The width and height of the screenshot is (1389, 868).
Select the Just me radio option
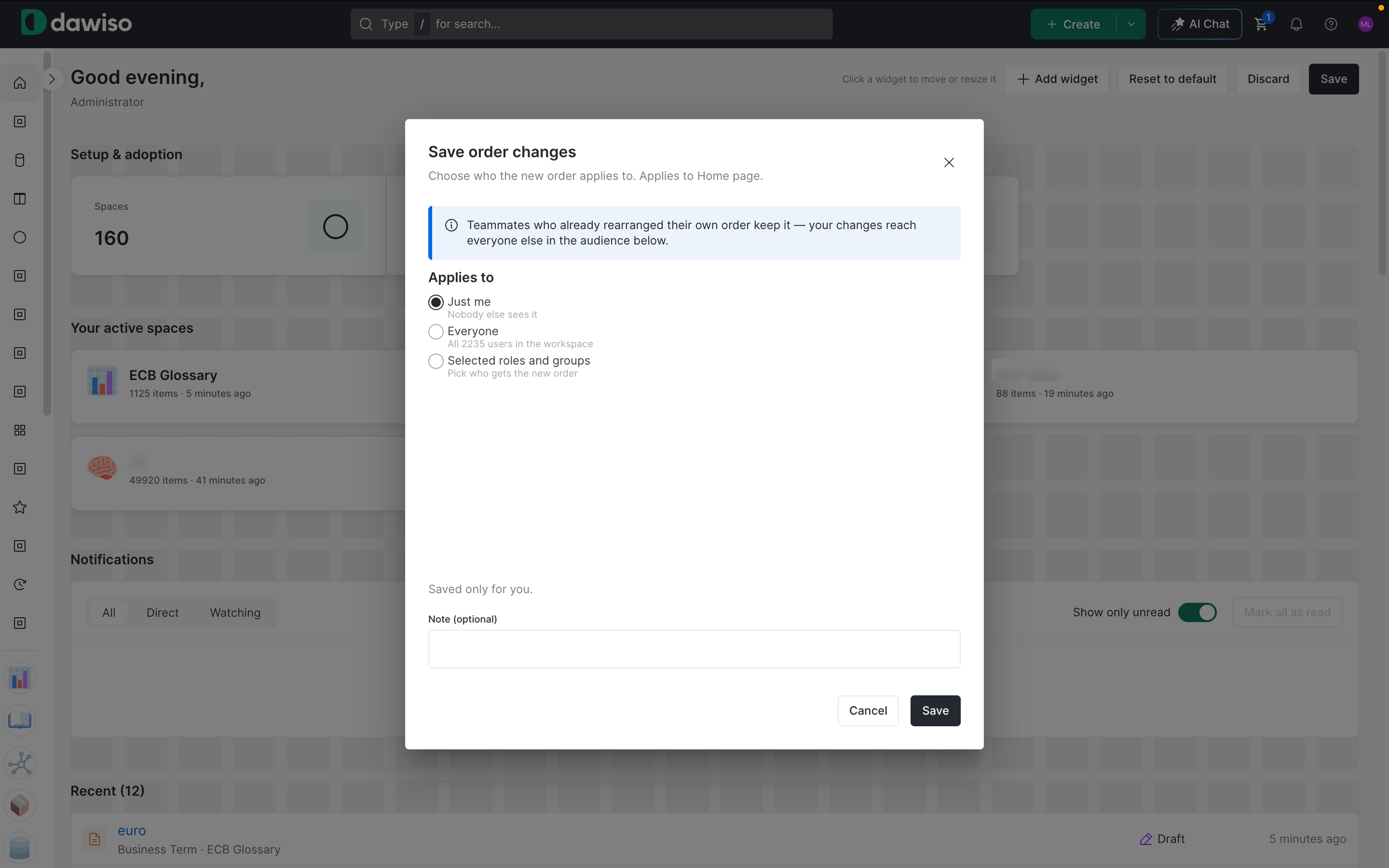tap(436, 302)
